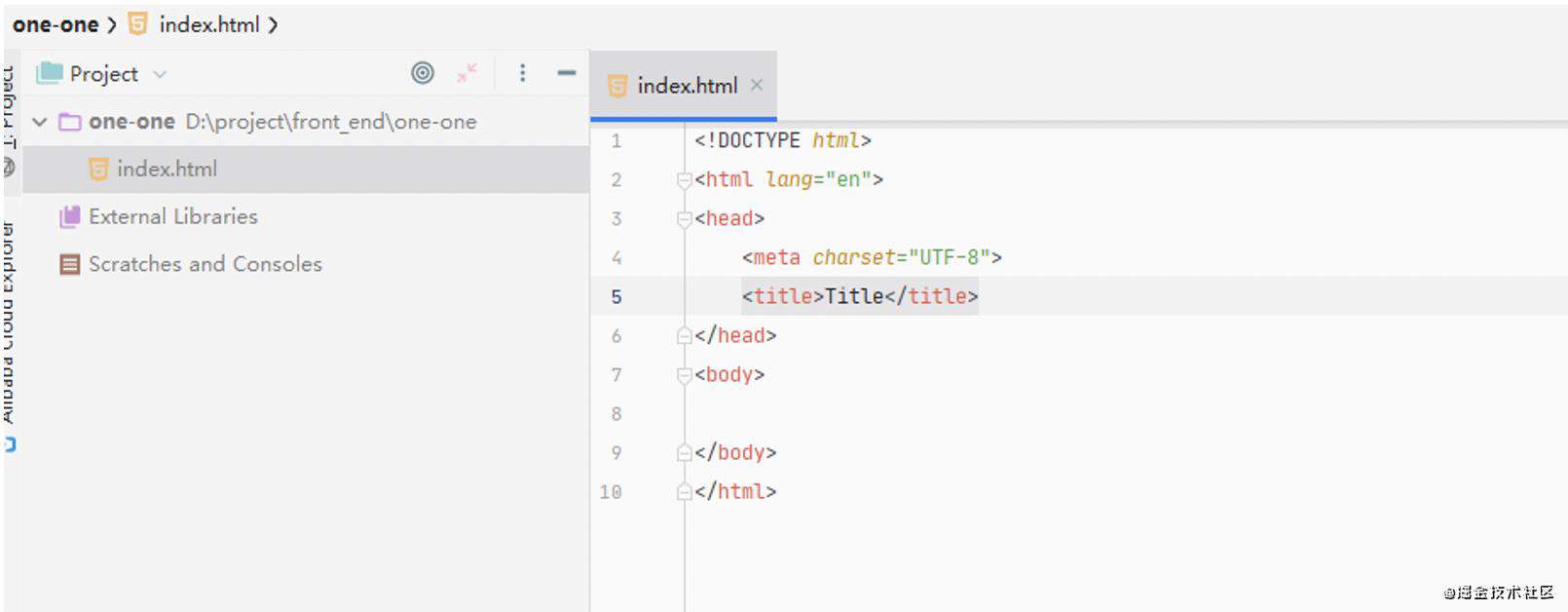Click the meta charset="UTF-8" line

tap(872, 257)
